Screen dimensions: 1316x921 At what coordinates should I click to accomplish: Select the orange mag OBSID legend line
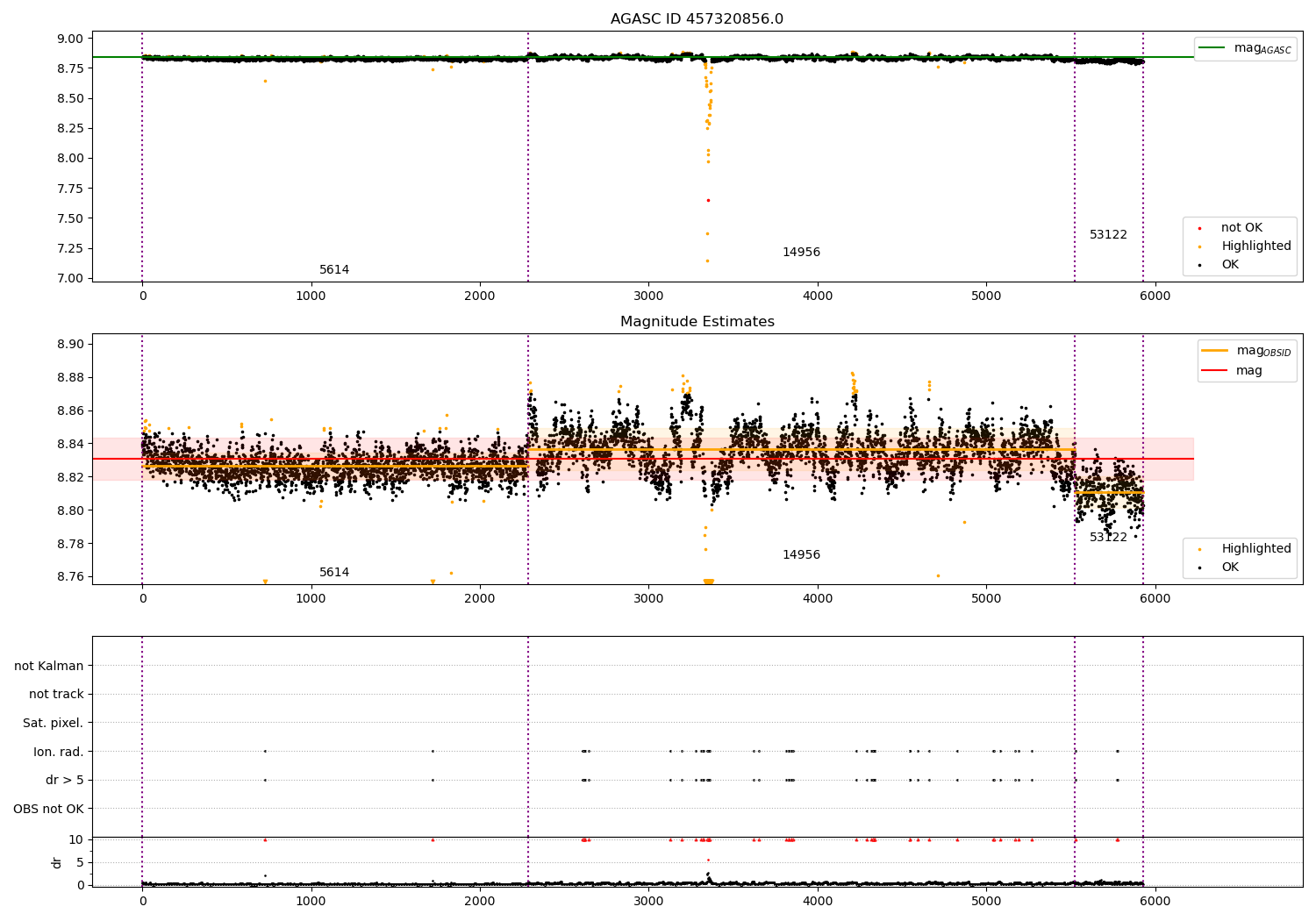coord(1215,351)
